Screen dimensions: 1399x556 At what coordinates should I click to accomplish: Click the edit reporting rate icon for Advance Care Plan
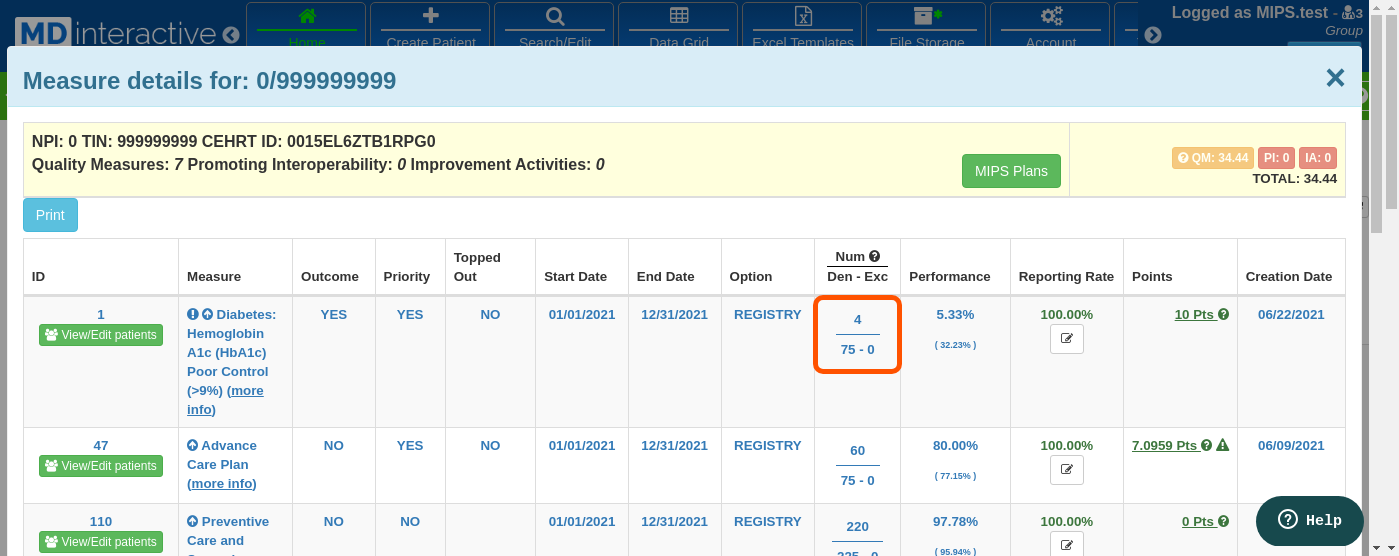pos(1066,470)
